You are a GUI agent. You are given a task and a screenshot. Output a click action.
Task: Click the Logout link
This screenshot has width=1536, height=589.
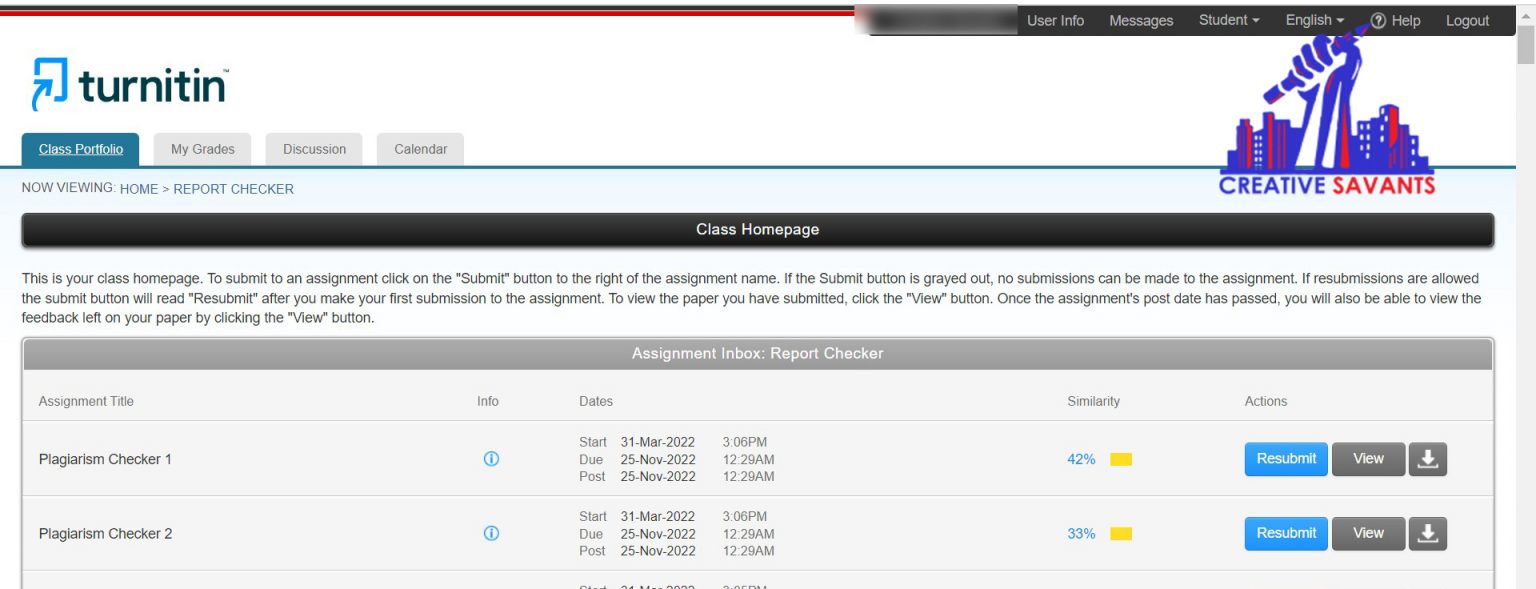(1467, 21)
